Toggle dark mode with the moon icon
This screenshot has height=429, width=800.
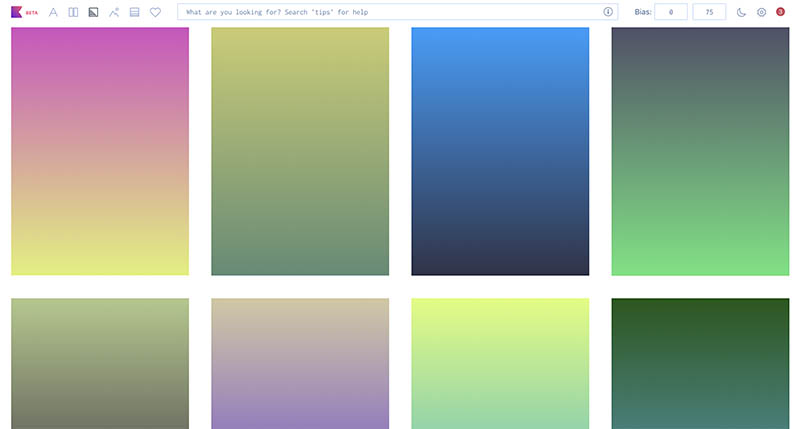click(741, 12)
